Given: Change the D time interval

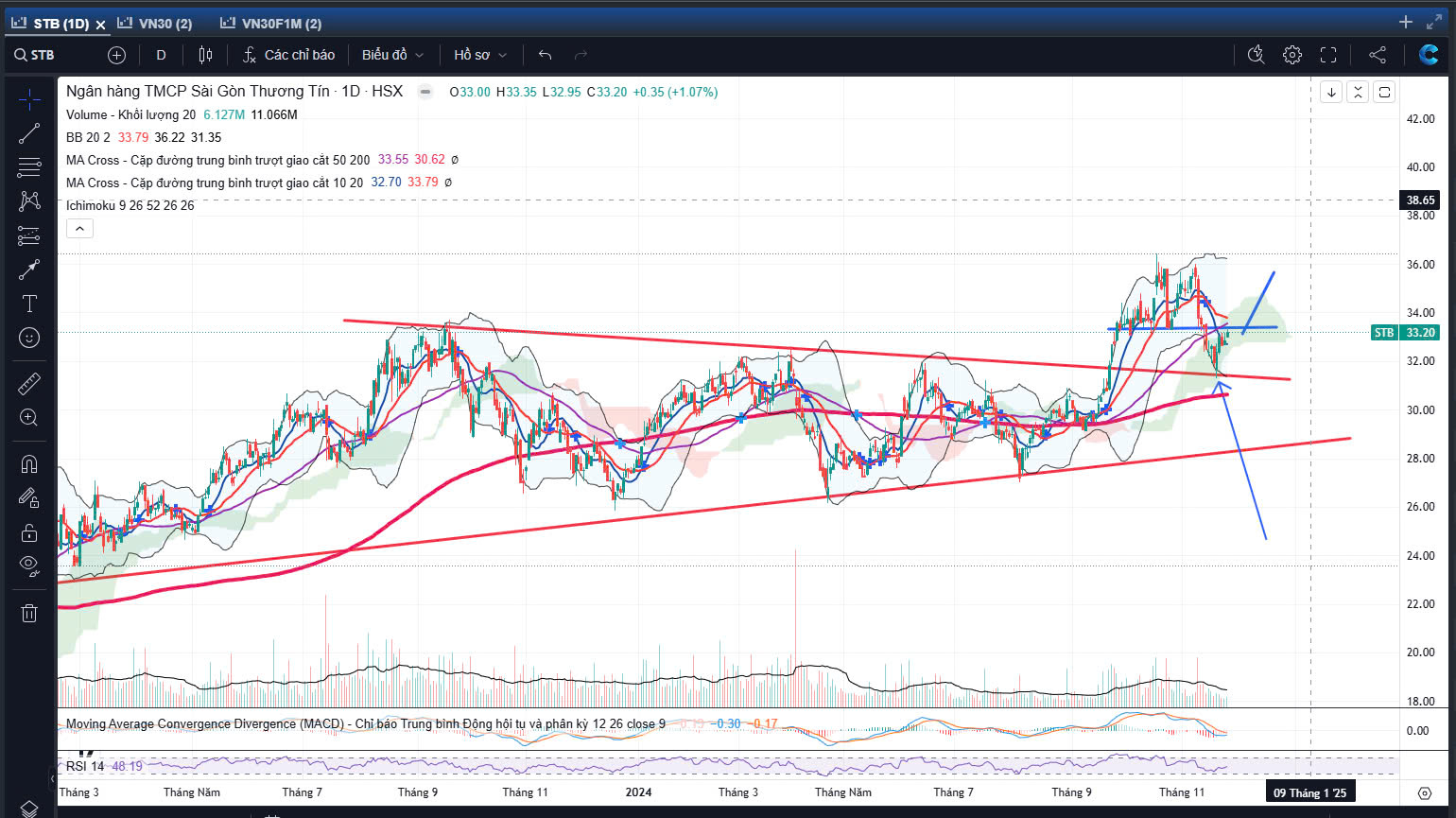Looking at the screenshot, I should tap(161, 55).
